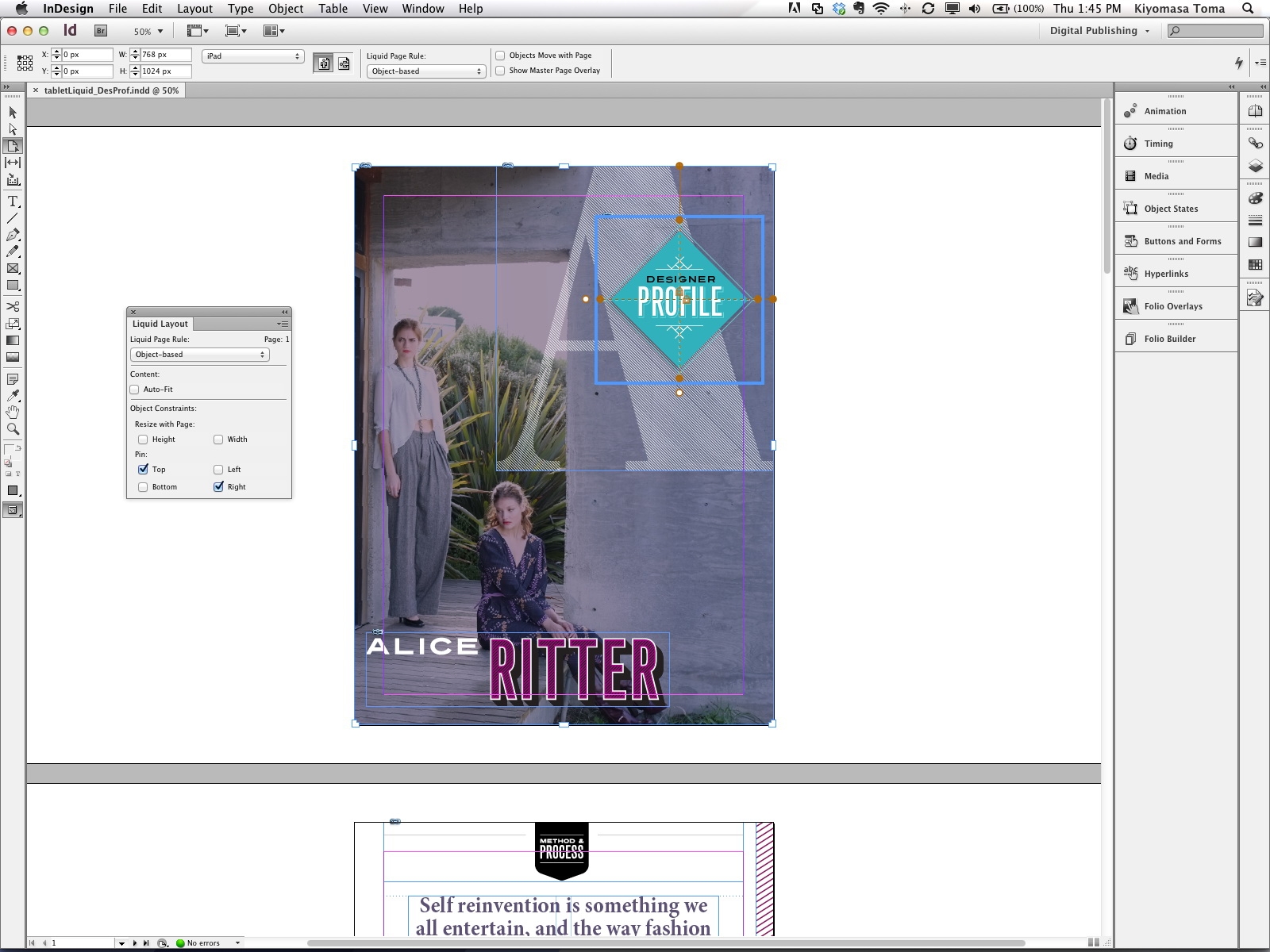Open the iPad page size dropdown
This screenshot has width=1270, height=952.
(x=252, y=56)
